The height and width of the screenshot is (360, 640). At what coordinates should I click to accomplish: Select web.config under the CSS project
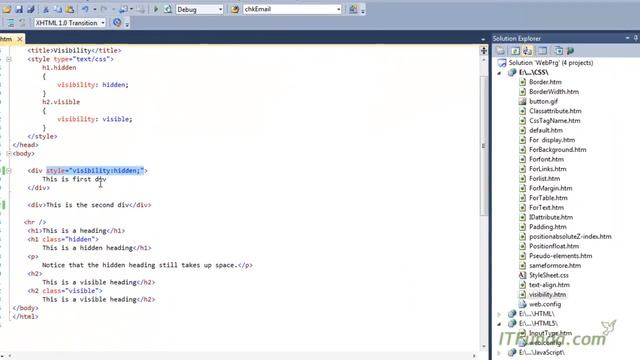click(544, 304)
